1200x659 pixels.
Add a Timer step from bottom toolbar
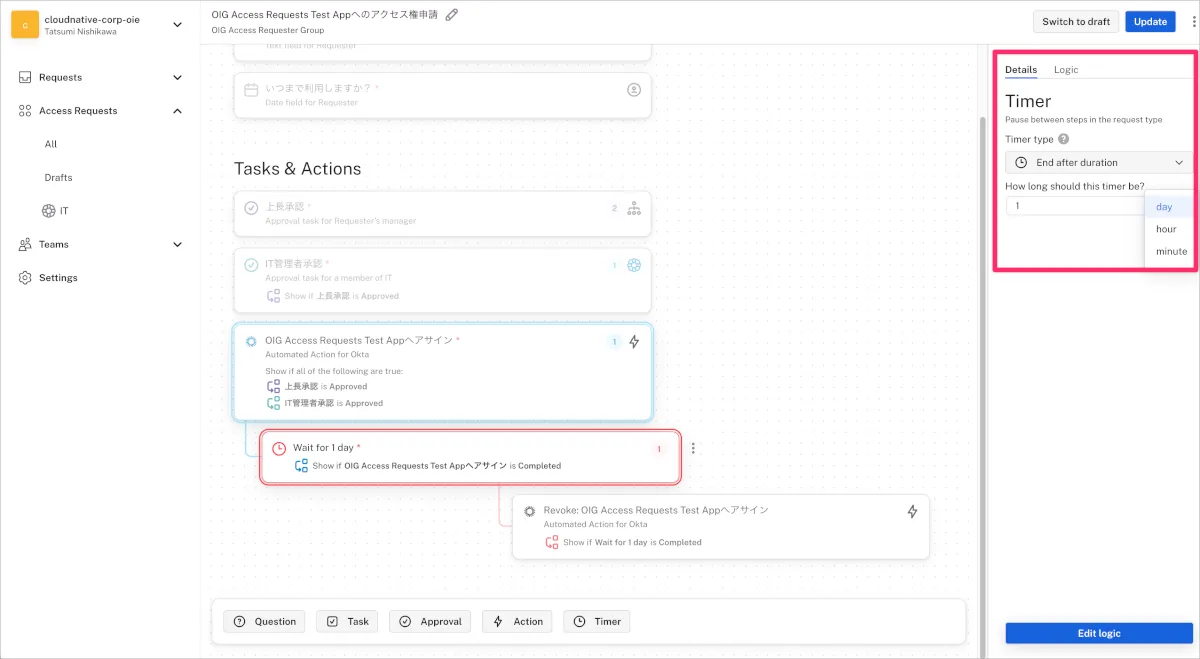point(597,621)
